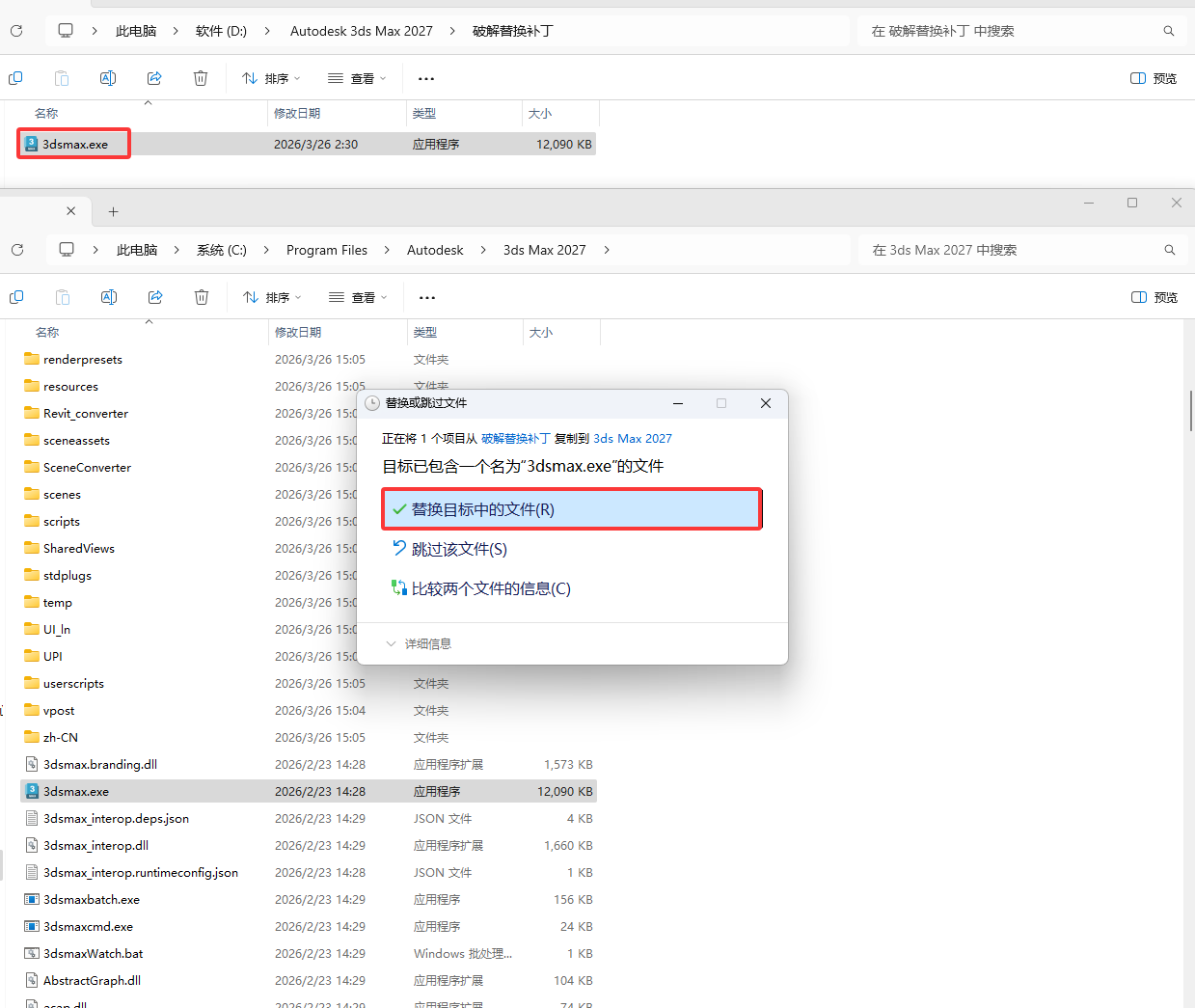Click the delete trash icon in lower toolbar
1195x1008 pixels.
202,297
